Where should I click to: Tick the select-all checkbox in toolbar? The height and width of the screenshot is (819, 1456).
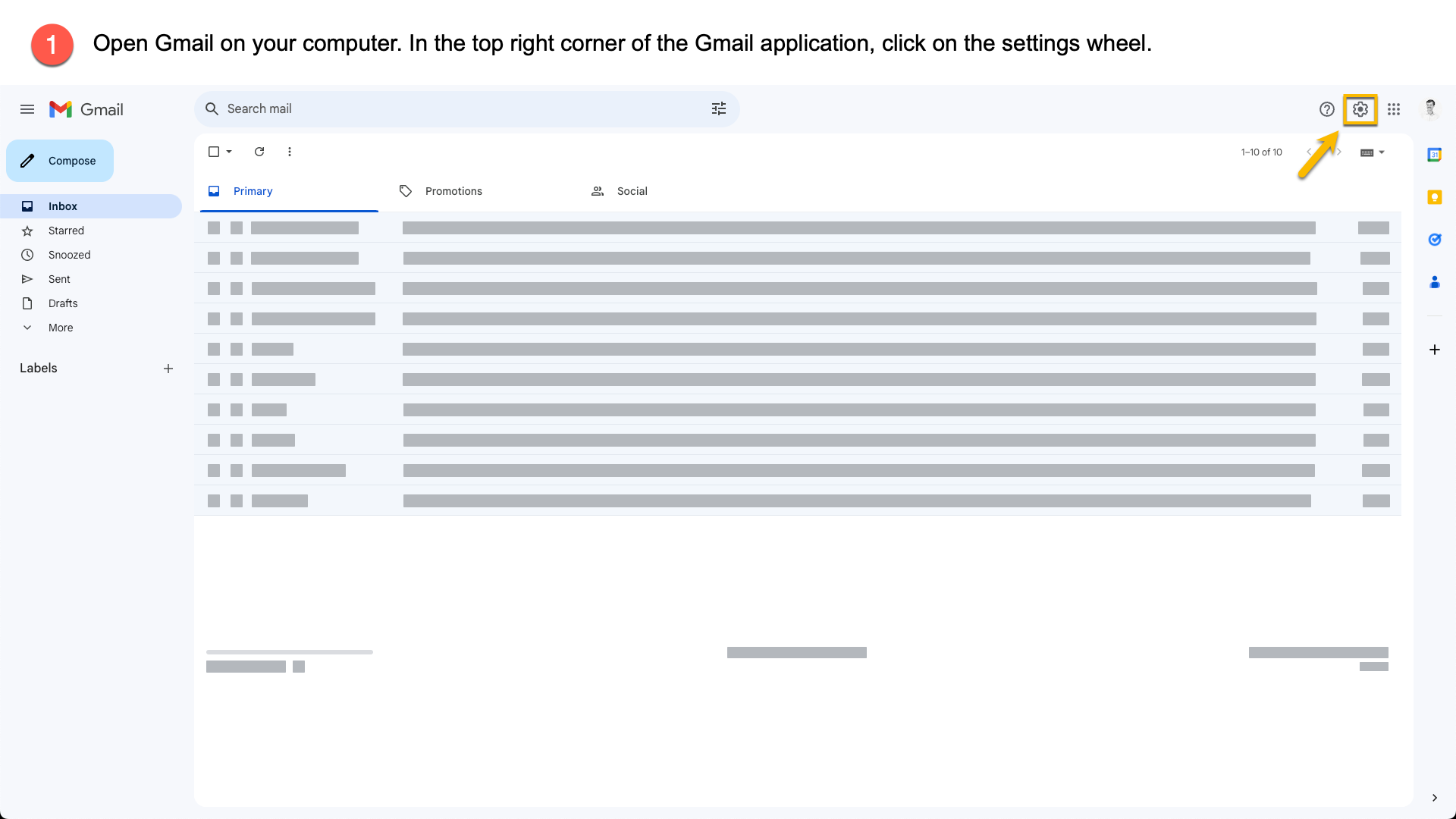[214, 152]
